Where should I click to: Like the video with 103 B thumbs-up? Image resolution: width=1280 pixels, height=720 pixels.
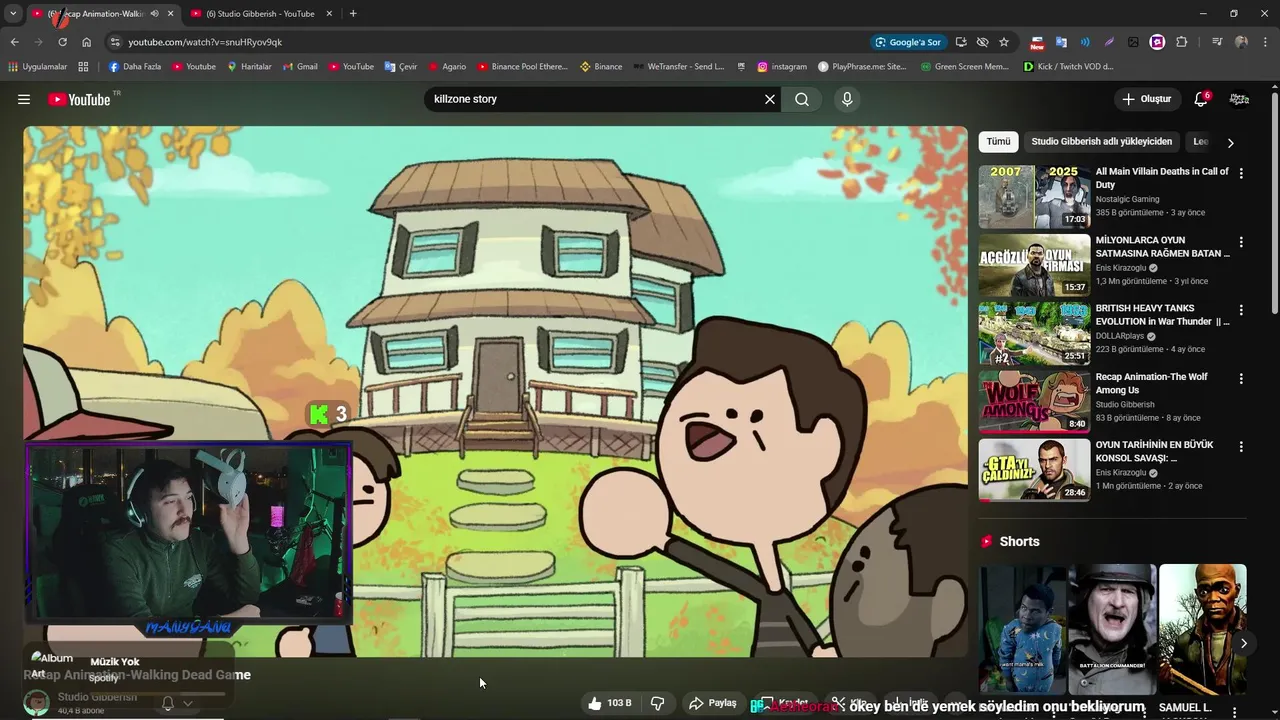610,703
